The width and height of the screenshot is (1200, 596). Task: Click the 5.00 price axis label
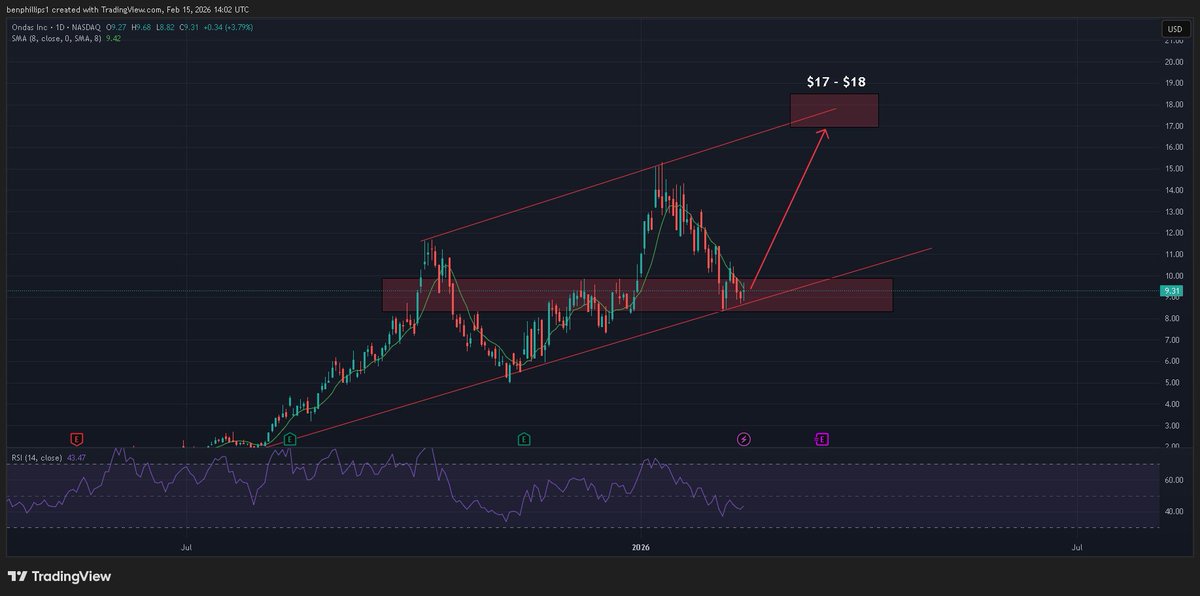(x=1173, y=383)
